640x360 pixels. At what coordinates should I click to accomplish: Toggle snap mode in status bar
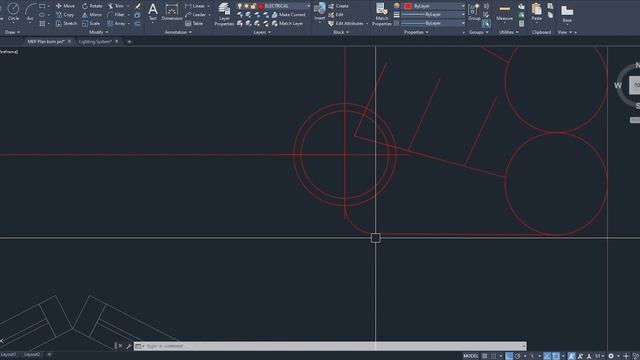[x=493, y=356]
